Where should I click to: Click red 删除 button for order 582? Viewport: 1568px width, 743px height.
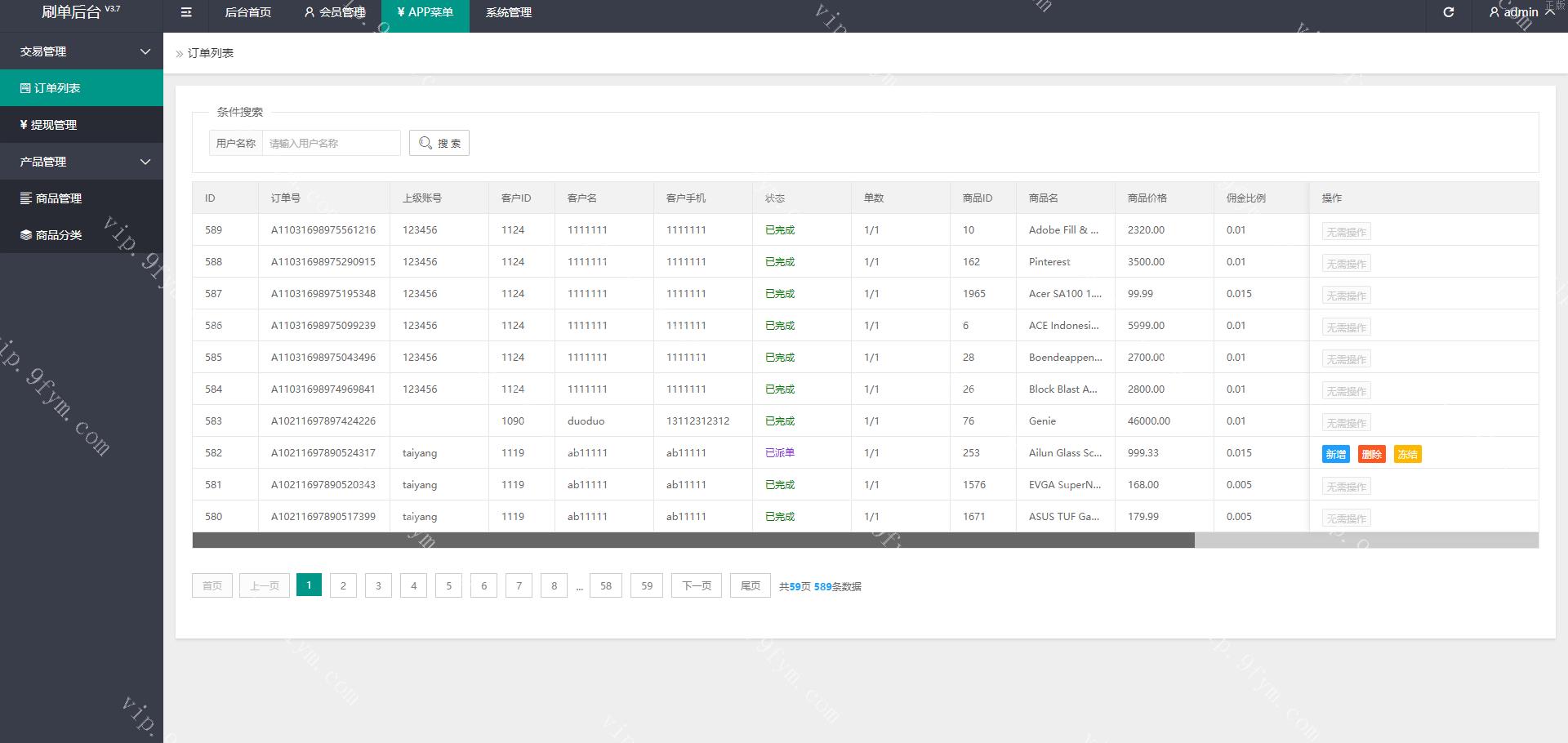pyautogui.click(x=1371, y=454)
